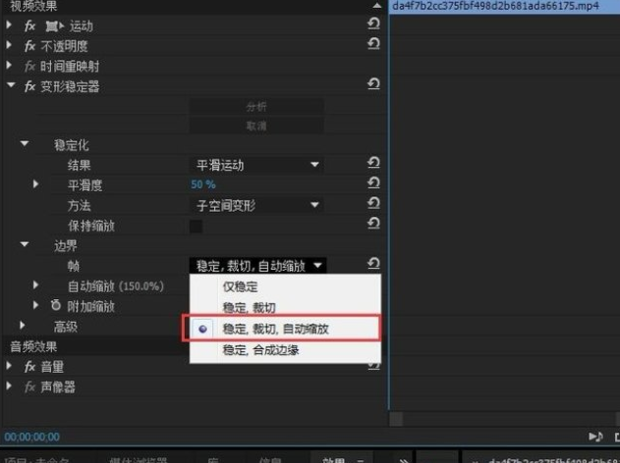Switch to the 效果 tab
Viewport: 620px width, 463px height.
[x=334, y=459]
